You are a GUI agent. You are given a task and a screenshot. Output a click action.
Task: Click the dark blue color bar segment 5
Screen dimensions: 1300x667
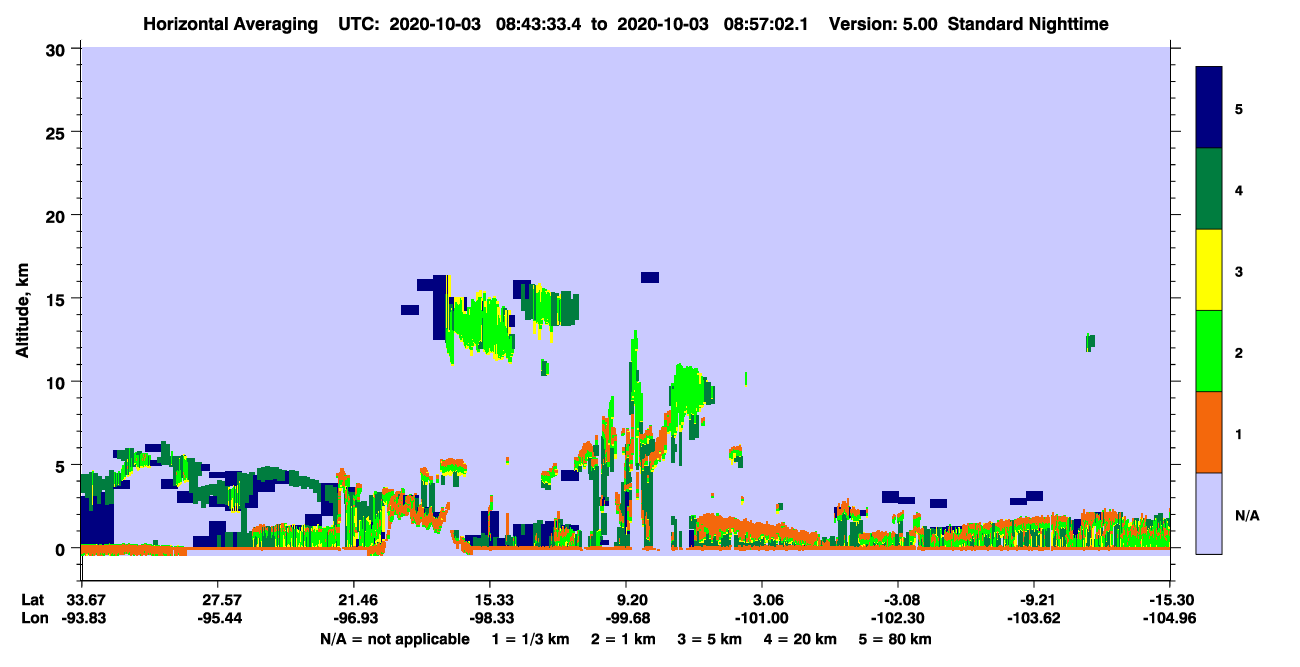coord(1209,108)
